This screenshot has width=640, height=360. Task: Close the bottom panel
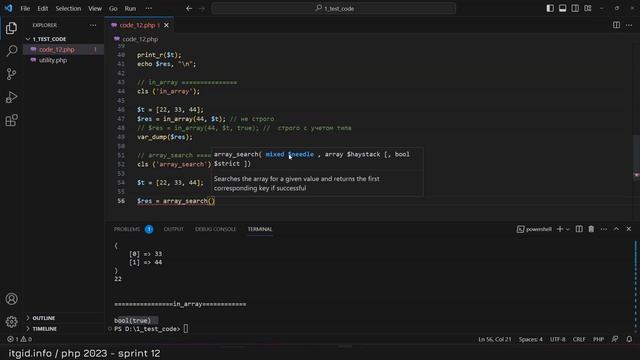point(629,229)
